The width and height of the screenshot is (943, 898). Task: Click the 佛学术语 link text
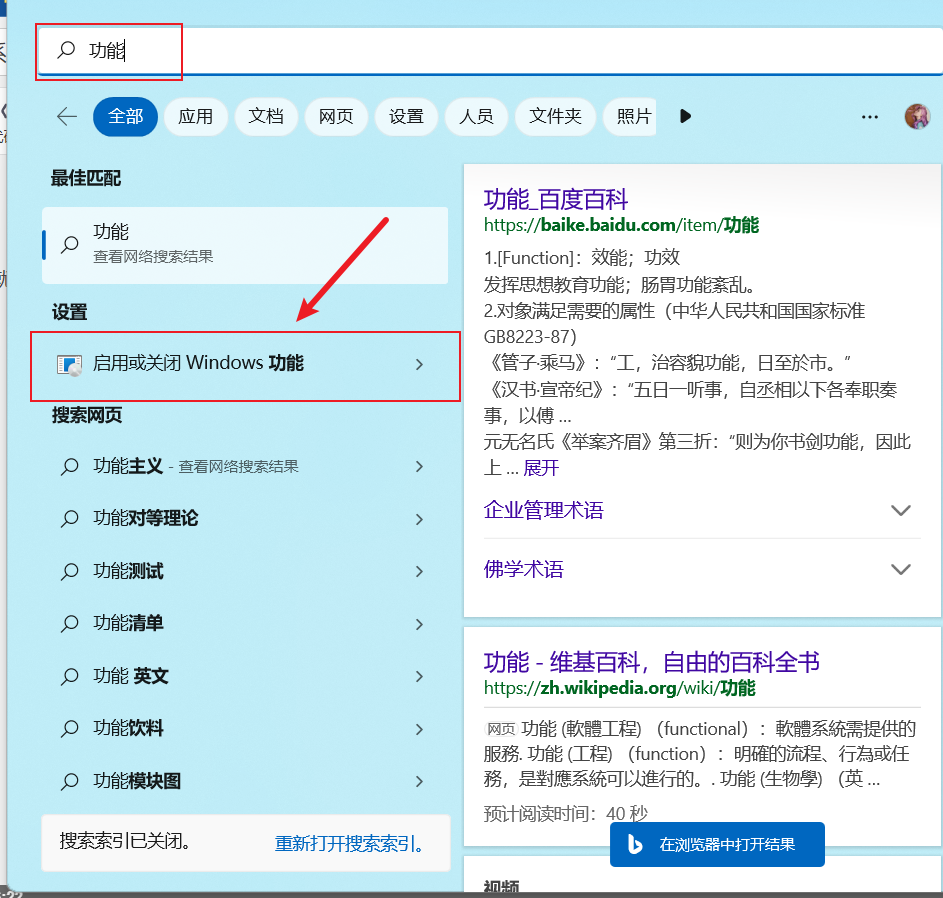(x=523, y=569)
